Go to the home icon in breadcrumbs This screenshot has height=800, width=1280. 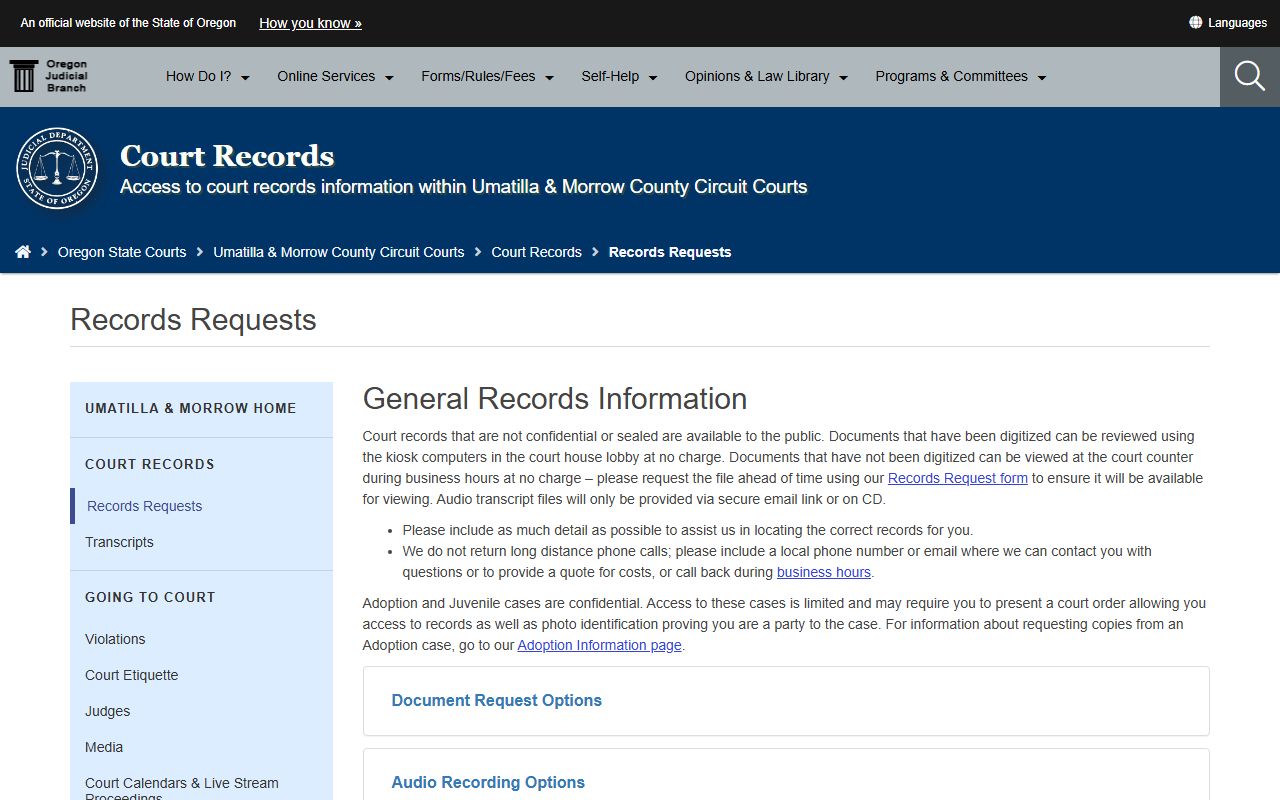pyautogui.click(x=23, y=252)
